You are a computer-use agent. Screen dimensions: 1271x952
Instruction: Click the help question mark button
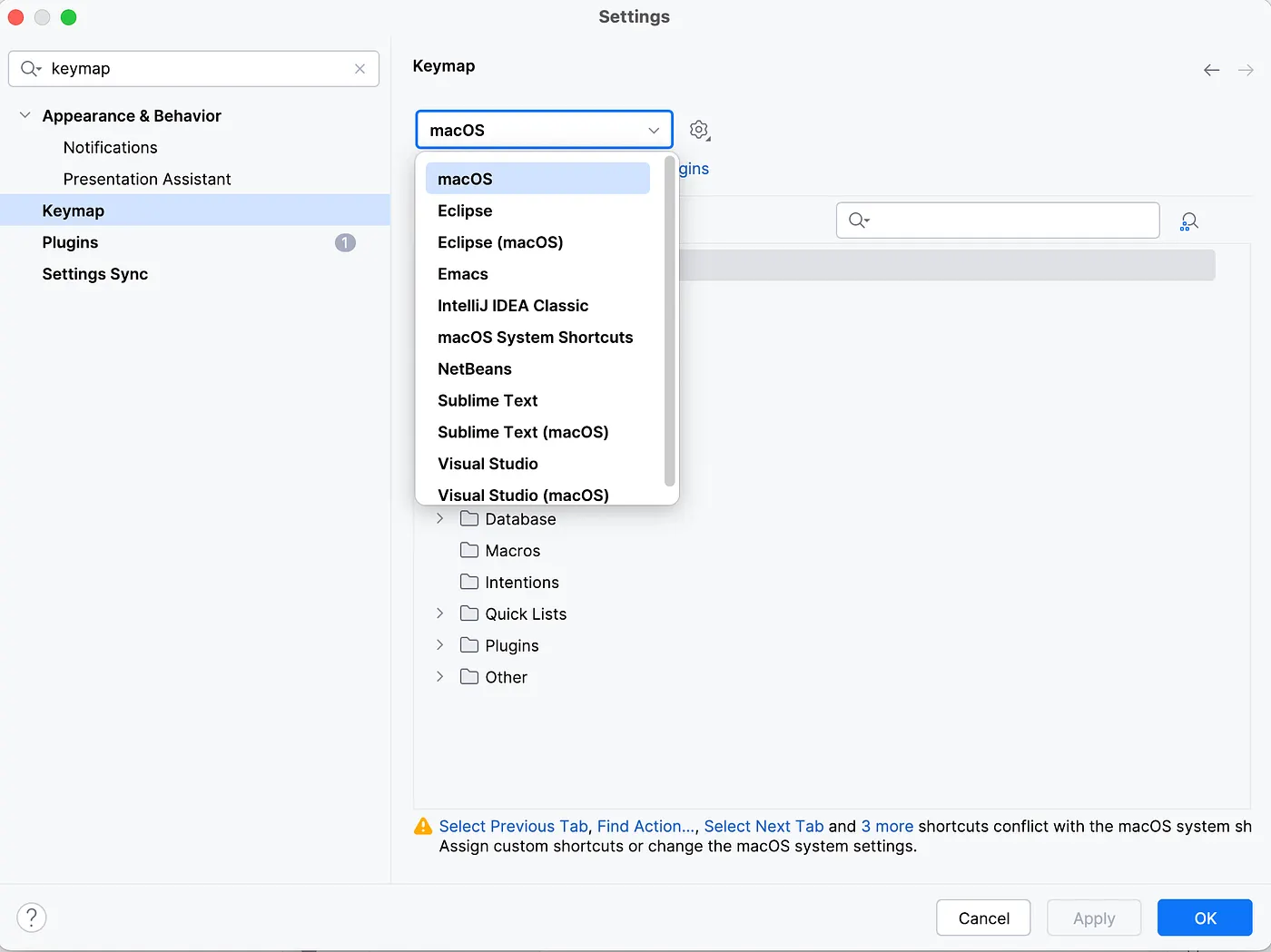click(x=32, y=918)
